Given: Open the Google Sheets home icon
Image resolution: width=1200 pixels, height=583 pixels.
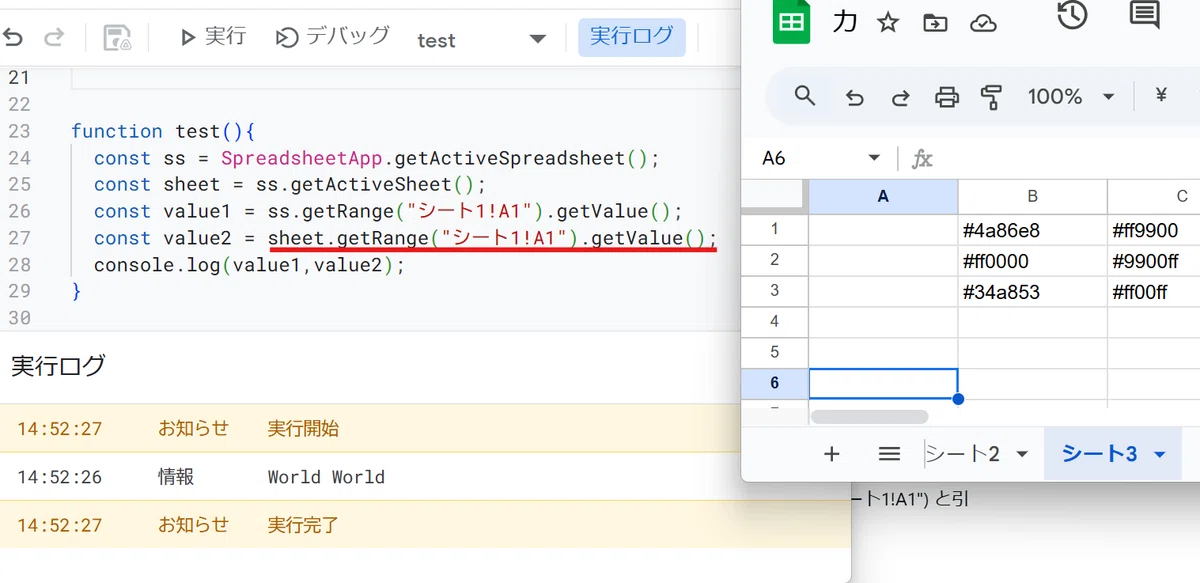Looking at the screenshot, I should click(x=791, y=23).
